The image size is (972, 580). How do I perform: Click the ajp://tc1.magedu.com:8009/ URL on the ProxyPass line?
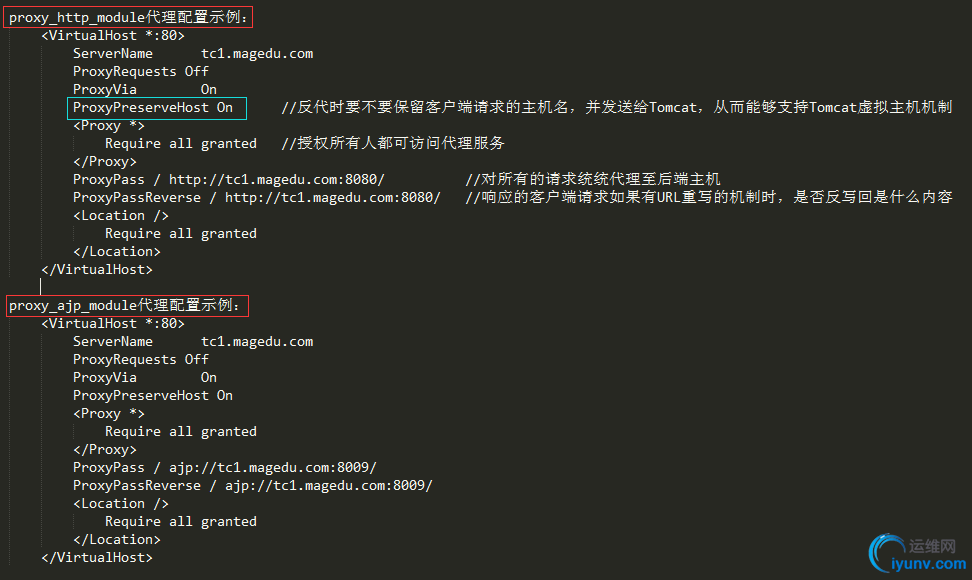coord(273,468)
